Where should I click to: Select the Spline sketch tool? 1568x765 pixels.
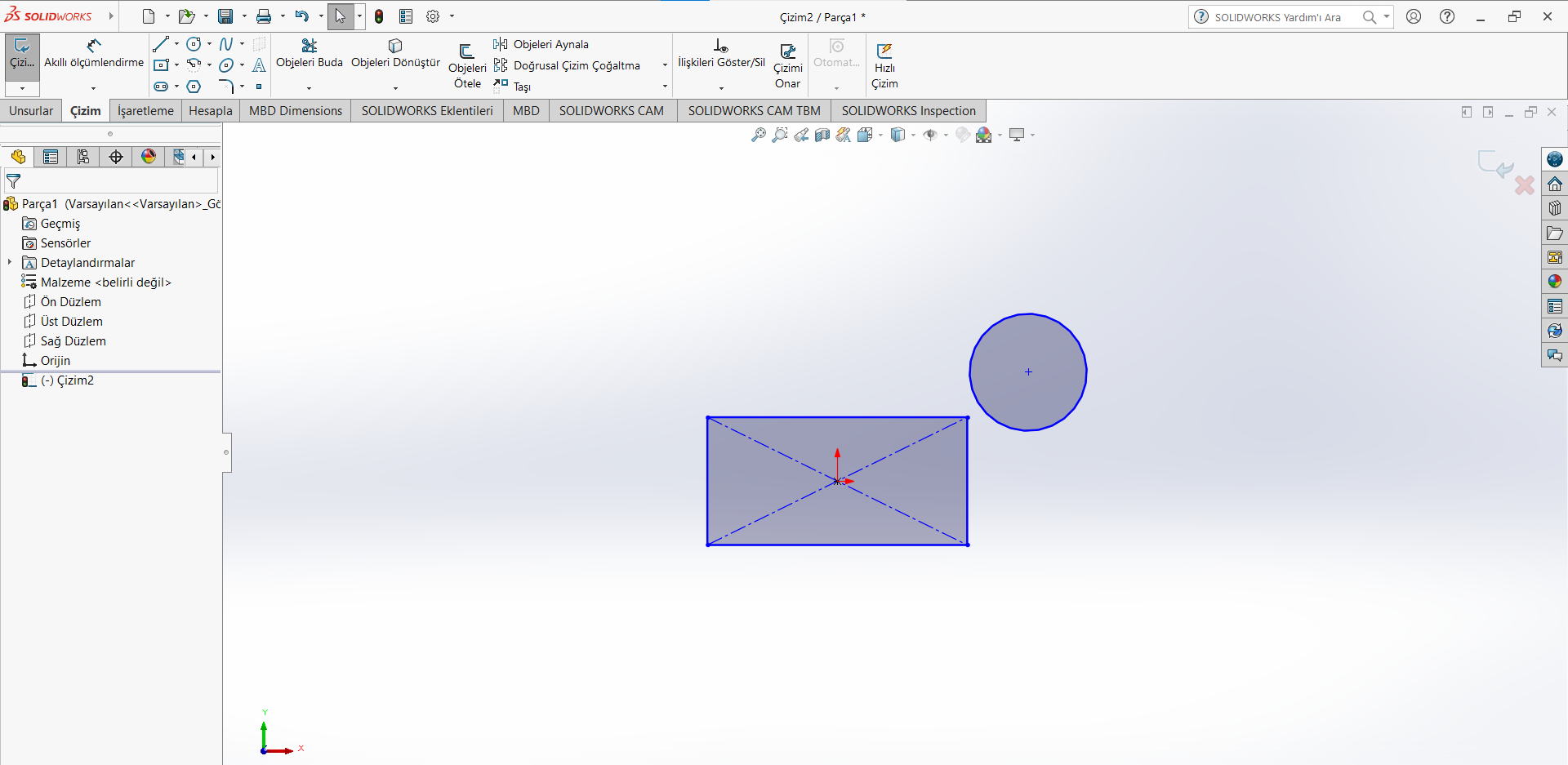(x=226, y=44)
